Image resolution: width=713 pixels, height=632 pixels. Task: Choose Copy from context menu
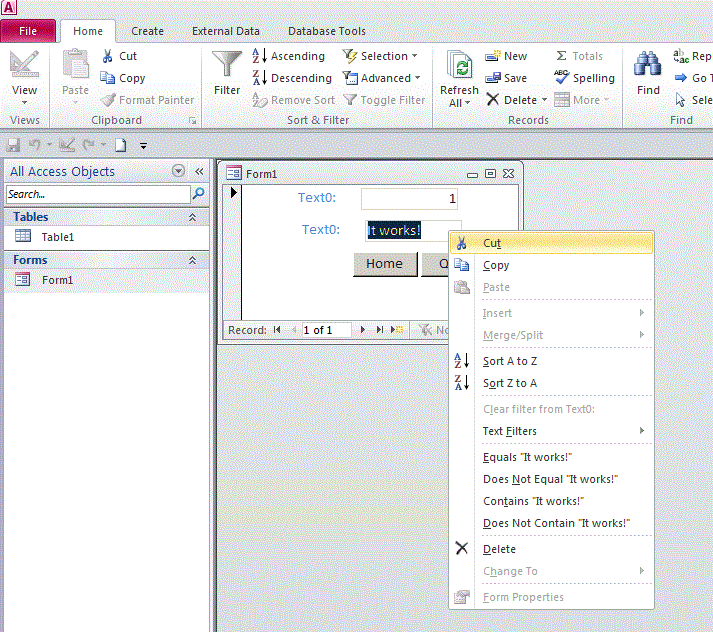pos(496,265)
